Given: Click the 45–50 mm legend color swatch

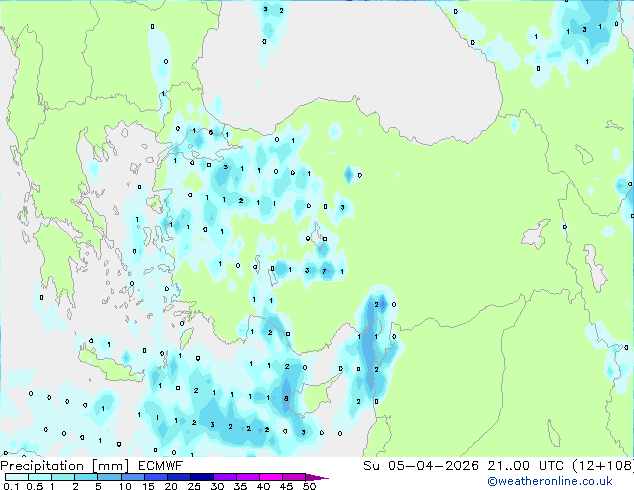Looking at the screenshot, I should pos(293,477).
